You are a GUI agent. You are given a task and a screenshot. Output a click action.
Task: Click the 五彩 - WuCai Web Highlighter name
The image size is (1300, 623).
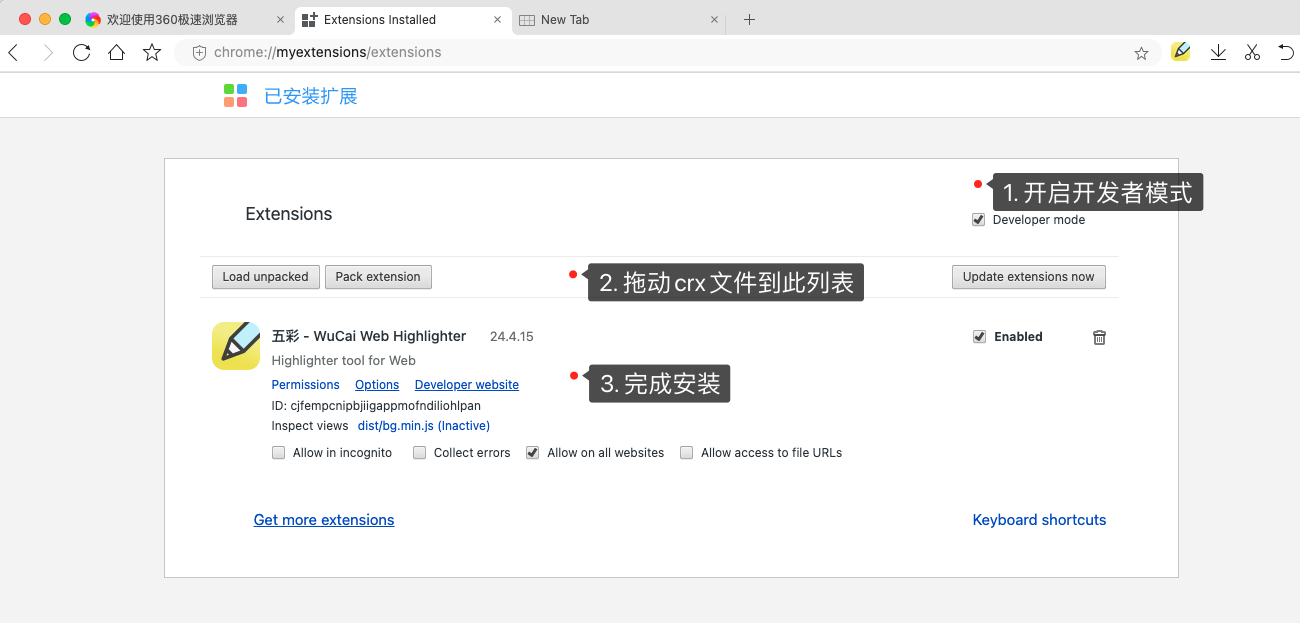click(x=369, y=336)
